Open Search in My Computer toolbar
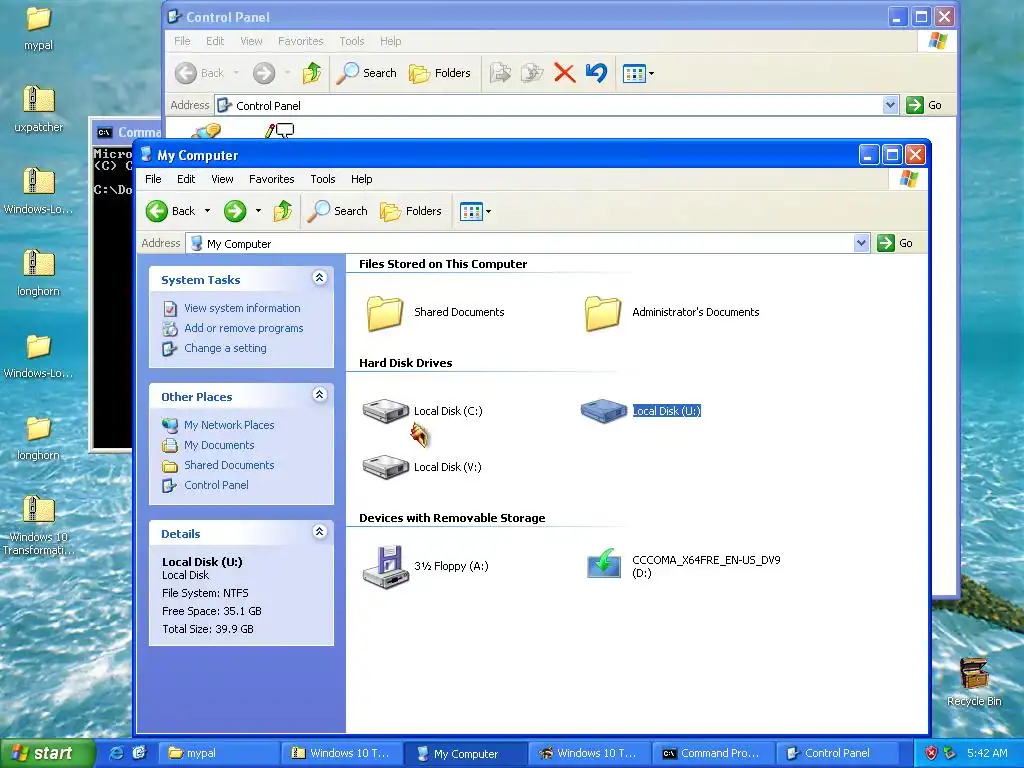The image size is (1024, 768). (x=338, y=211)
